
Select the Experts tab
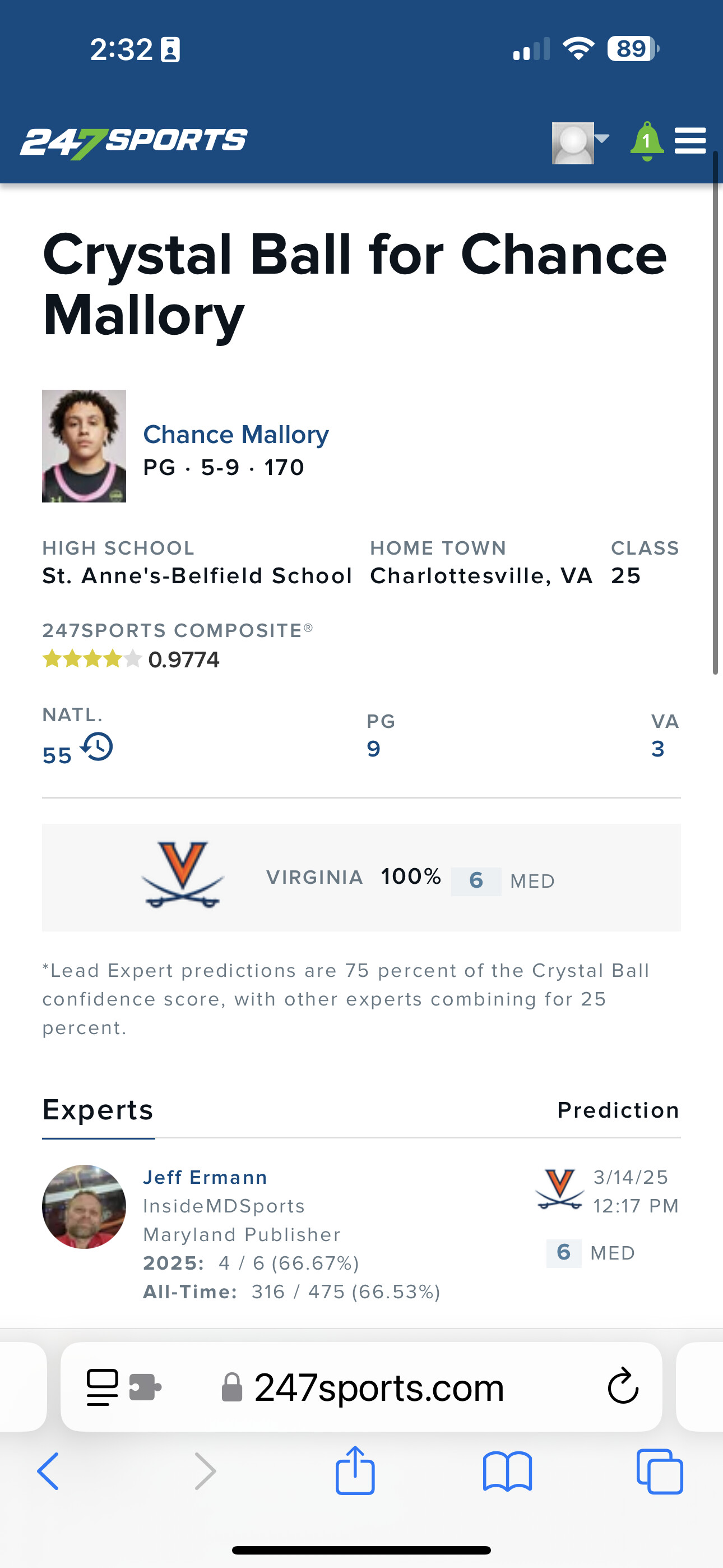[98, 1110]
